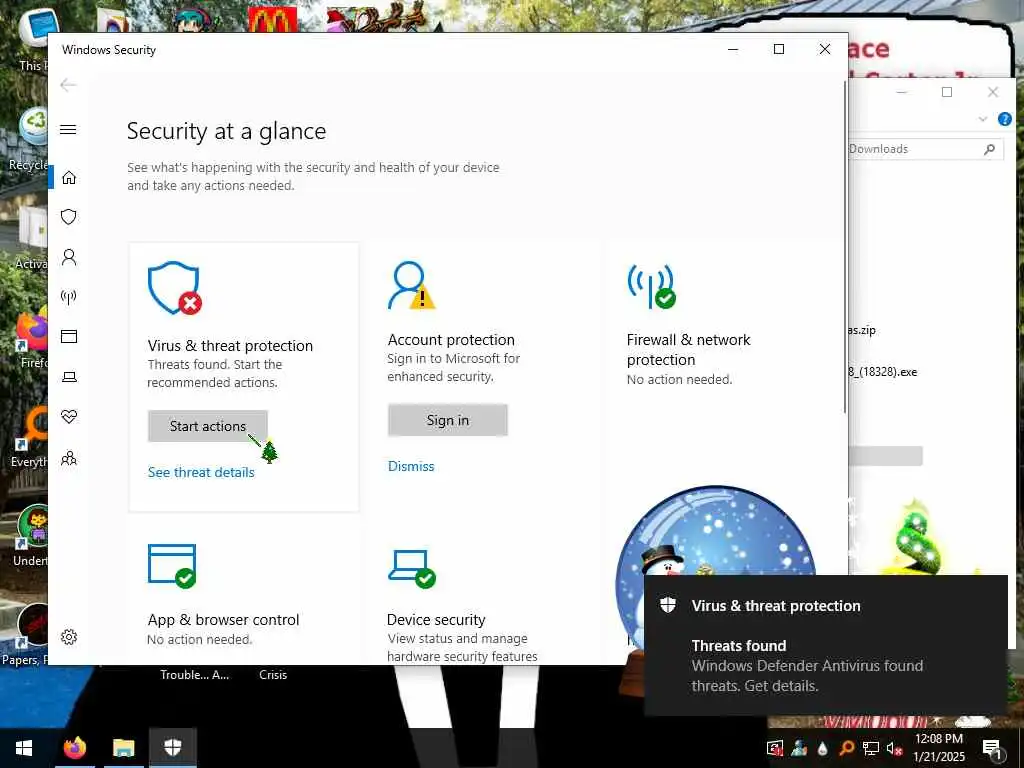This screenshot has height=768, width=1024.
Task: Click the Account protection tile icon
Action: point(411,285)
